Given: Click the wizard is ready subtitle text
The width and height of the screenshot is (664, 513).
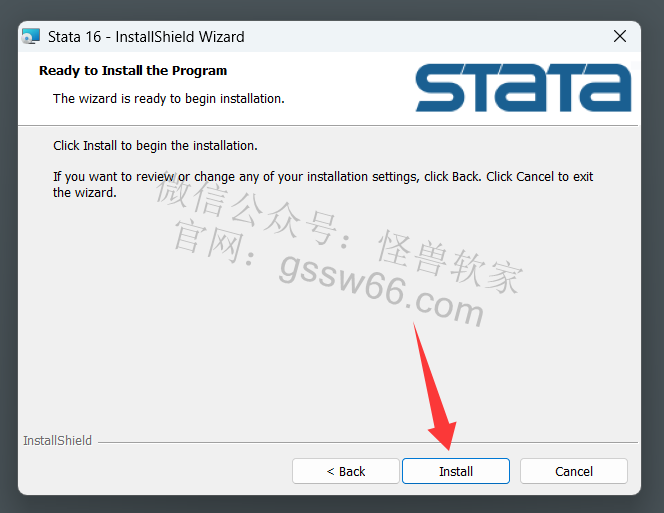Looking at the screenshot, I should 169,99.
